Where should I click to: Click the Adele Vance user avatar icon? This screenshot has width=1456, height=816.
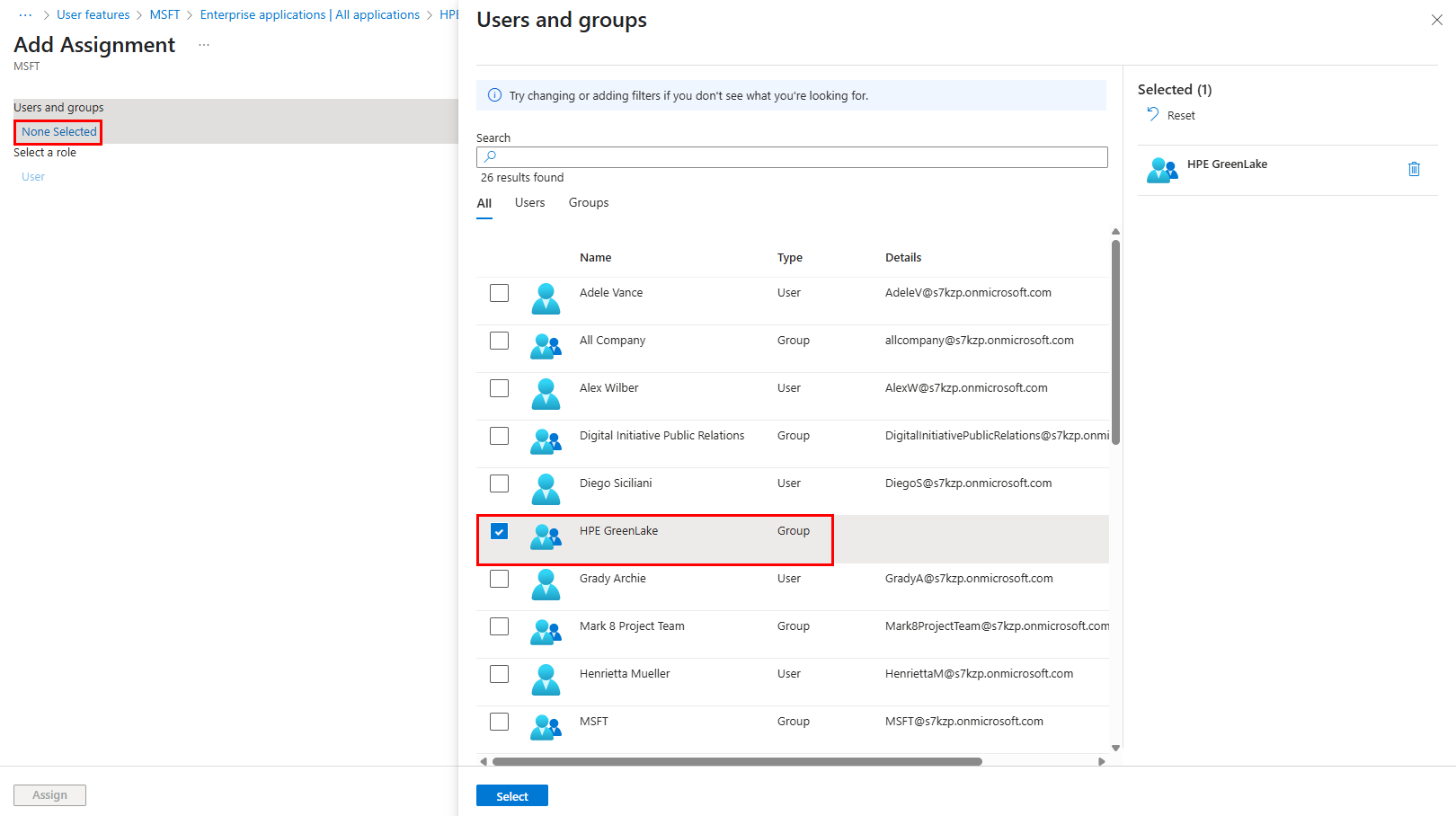546,298
